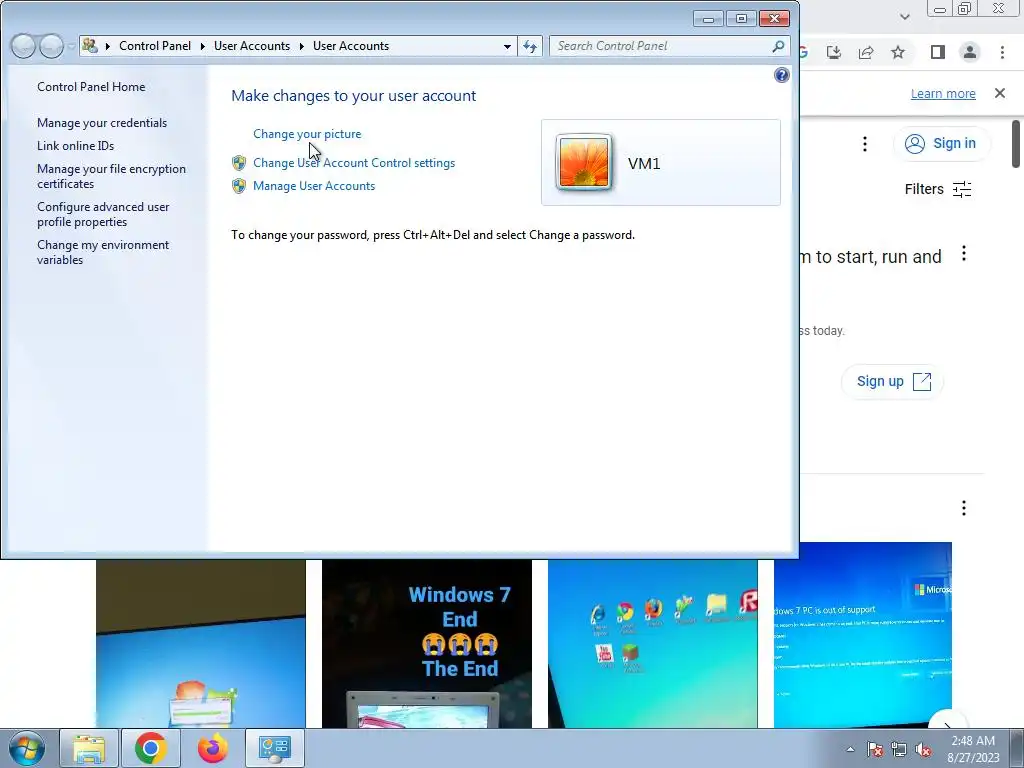Open Change my environment variables
The height and width of the screenshot is (768, 1024).
click(103, 252)
